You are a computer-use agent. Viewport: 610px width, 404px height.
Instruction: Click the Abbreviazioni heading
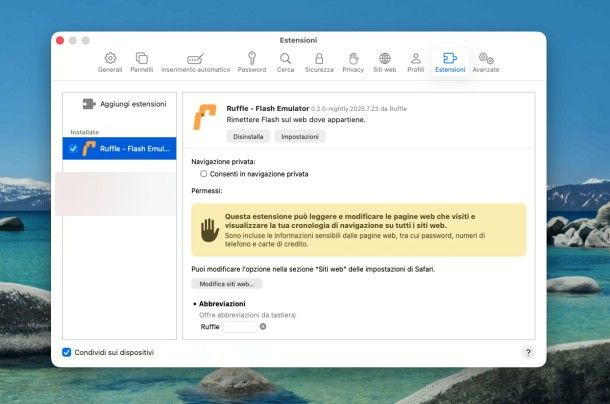click(222, 304)
